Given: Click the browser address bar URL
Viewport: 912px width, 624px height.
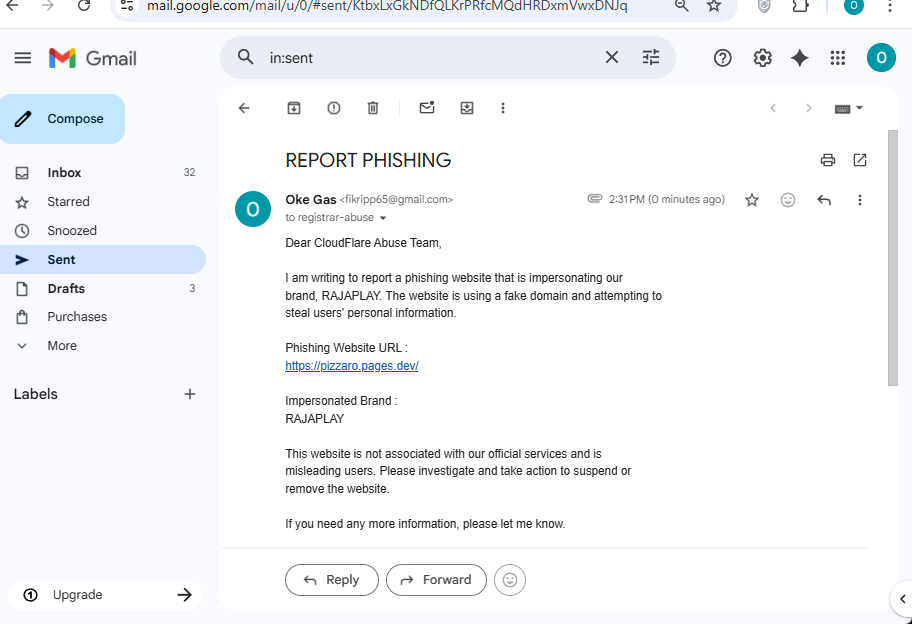Looking at the screenshot, I should (x=387, y=6).
